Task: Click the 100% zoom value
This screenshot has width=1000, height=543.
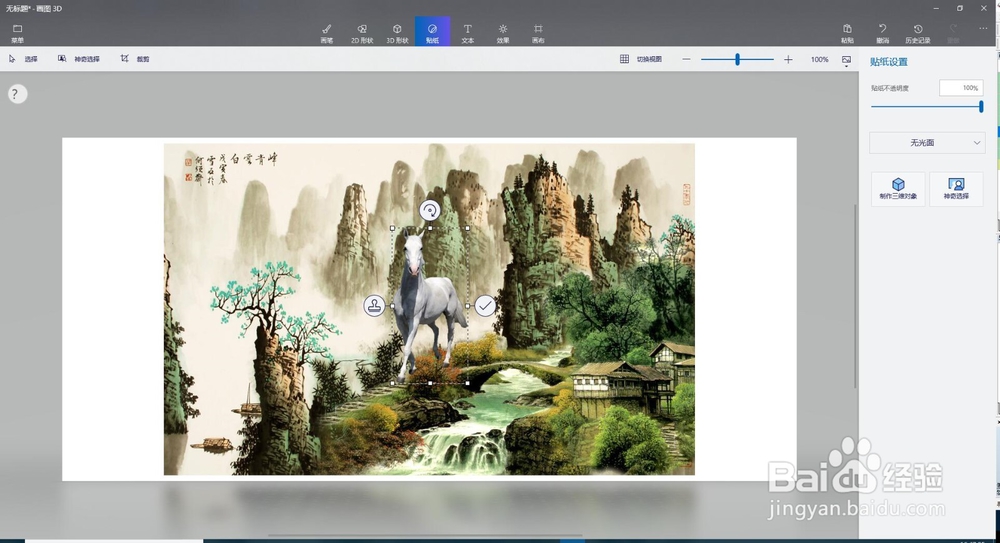Action: [820, 59]
